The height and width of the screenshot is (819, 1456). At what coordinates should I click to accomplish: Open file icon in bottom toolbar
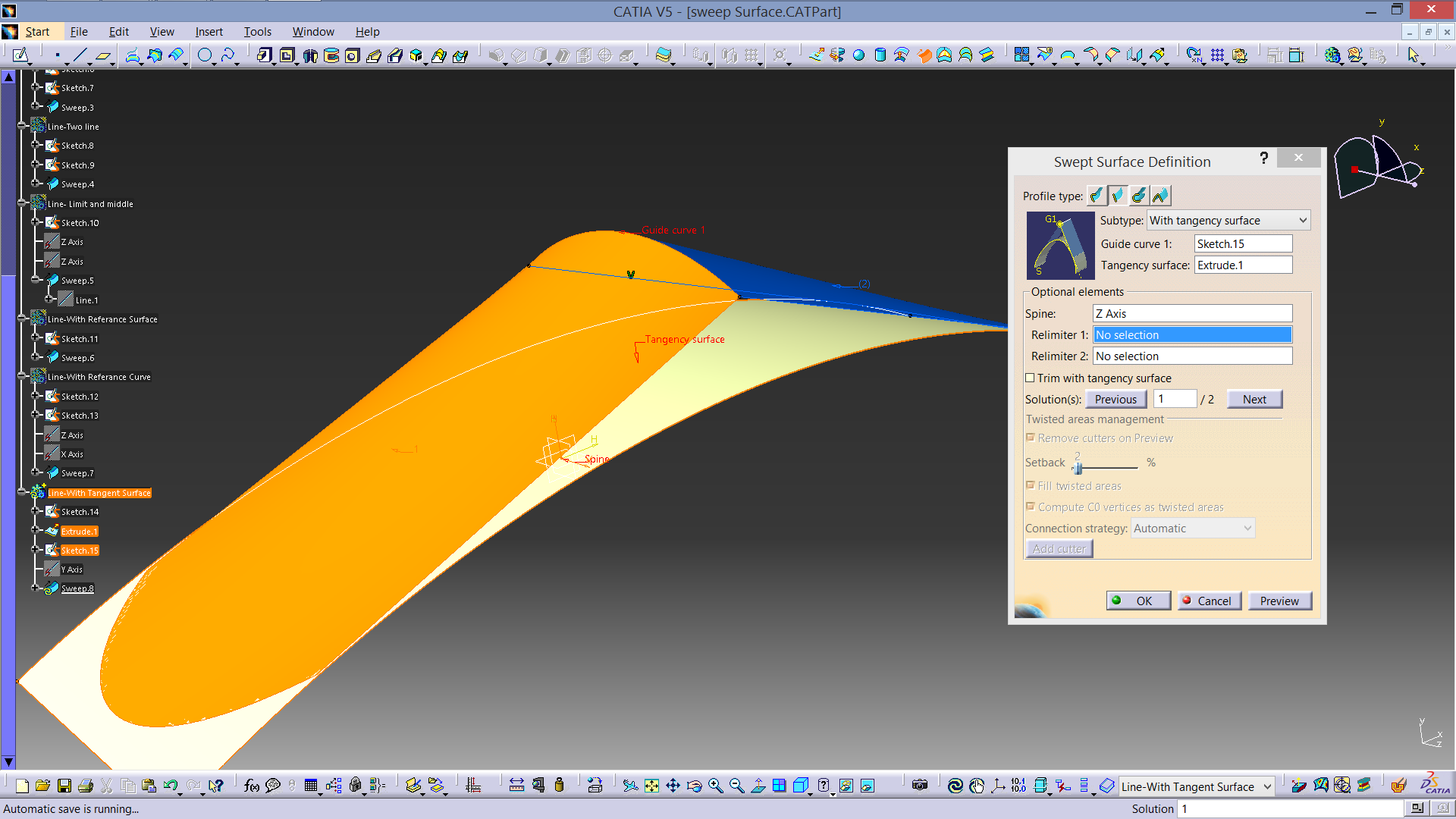pyautogui.click(x=42, y=786)
